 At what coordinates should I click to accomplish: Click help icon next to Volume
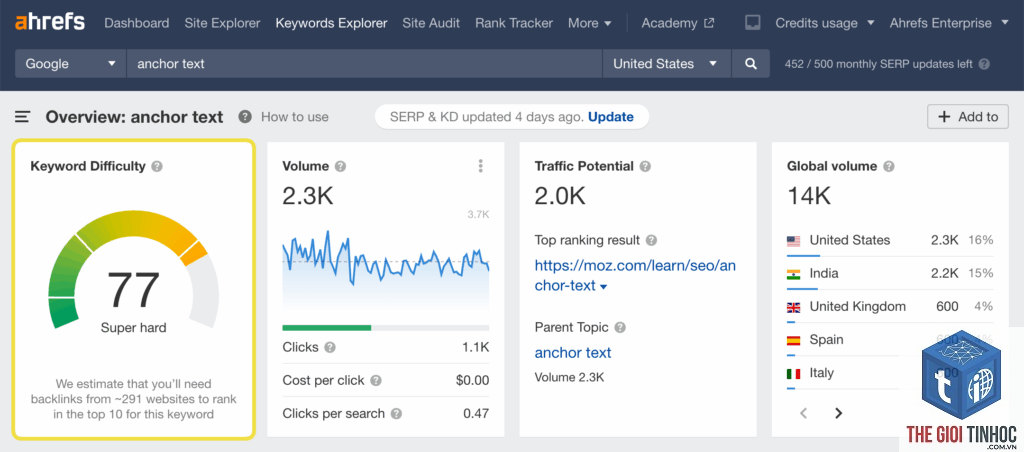340,167
